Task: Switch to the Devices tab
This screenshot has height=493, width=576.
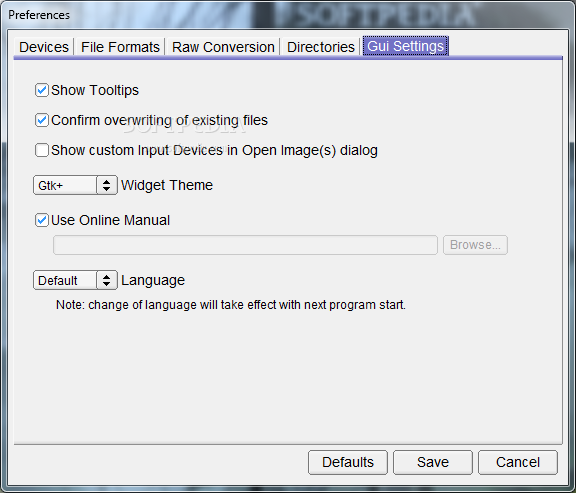Action: coord(44,47)
